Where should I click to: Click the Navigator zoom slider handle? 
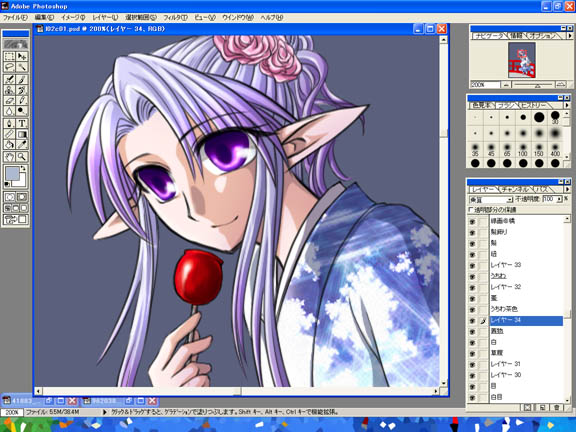click(538, 86)
